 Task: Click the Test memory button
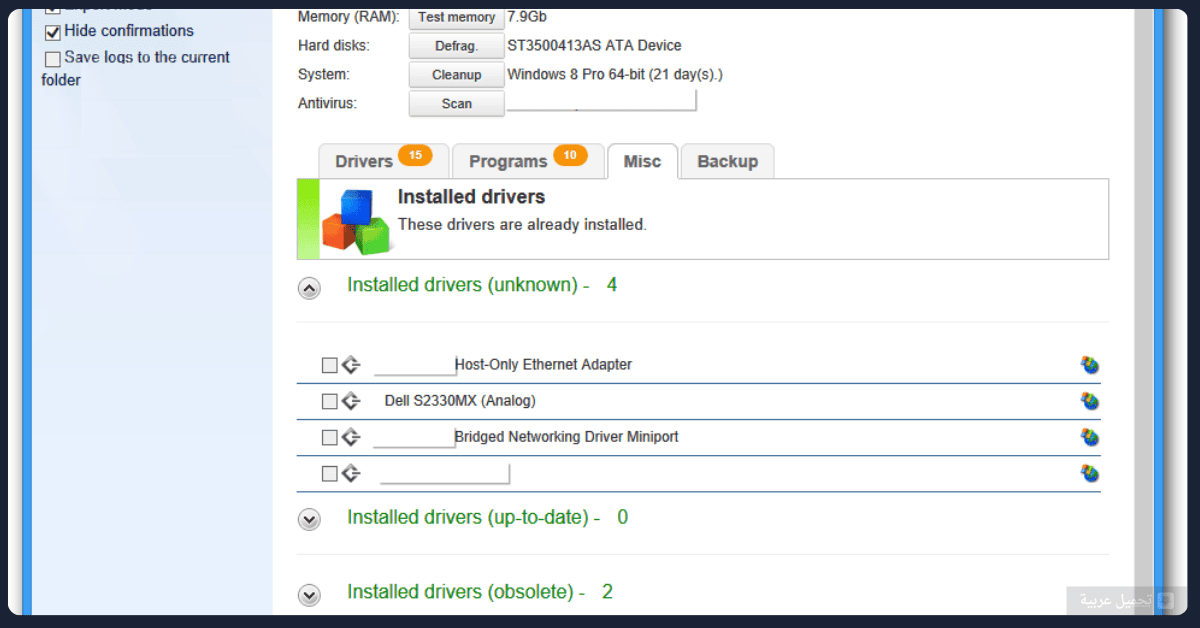(456, 17)
